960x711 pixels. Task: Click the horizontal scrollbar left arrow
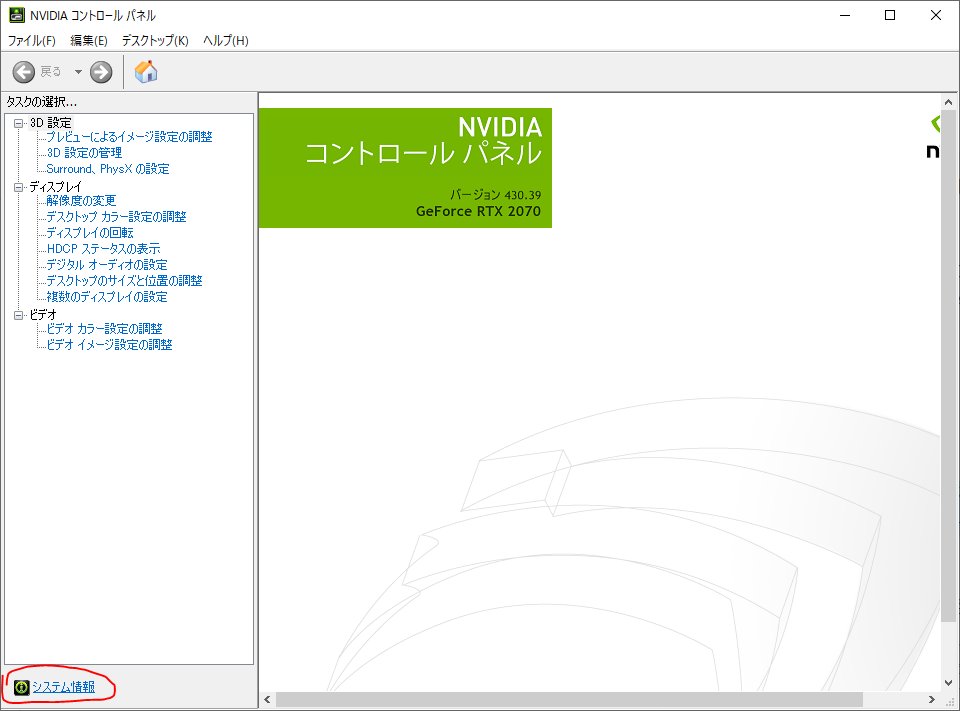[267, 699]
